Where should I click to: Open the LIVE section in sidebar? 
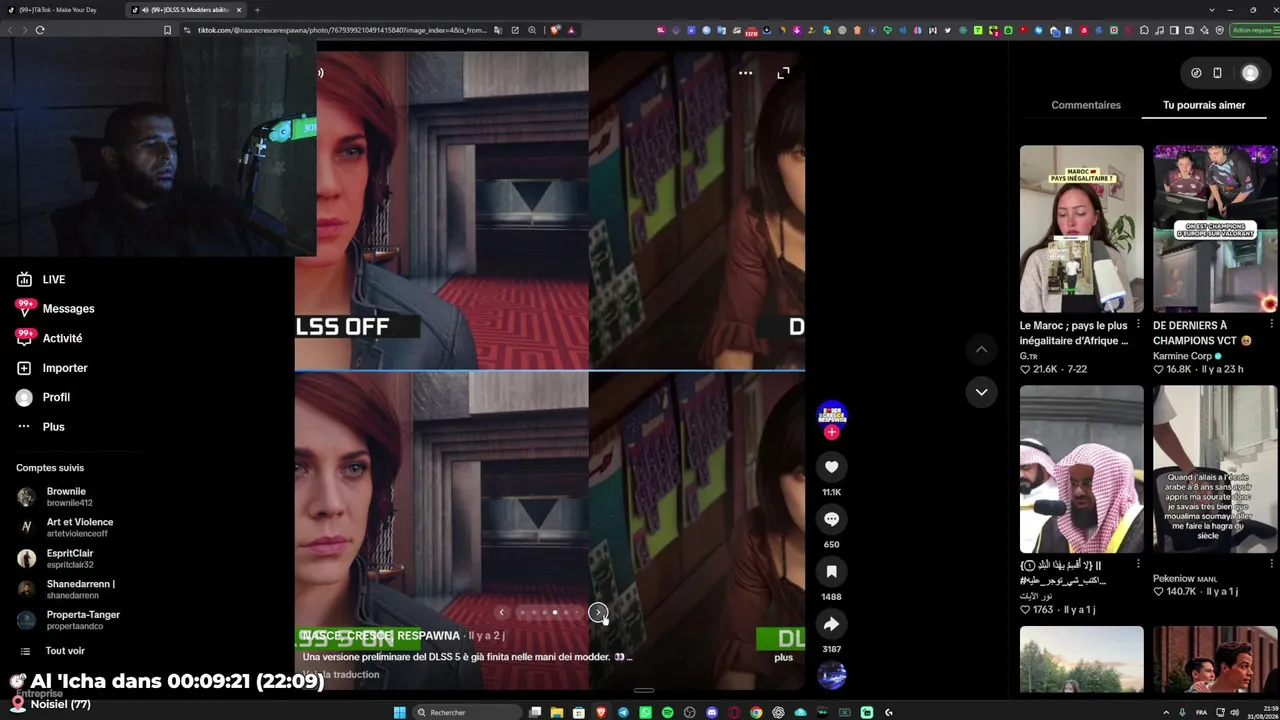(54, 279)
